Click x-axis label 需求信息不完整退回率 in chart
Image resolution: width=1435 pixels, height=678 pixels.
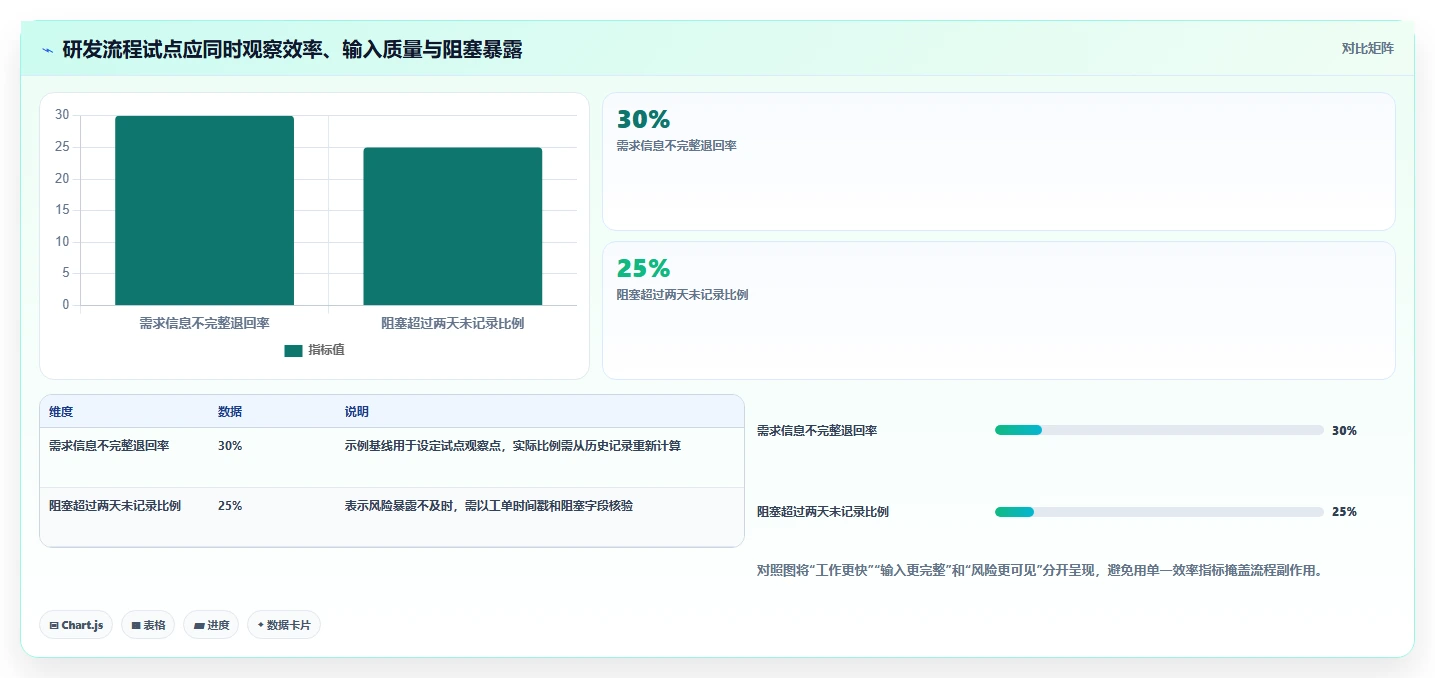pyautogui.click(x=204, y=323)
